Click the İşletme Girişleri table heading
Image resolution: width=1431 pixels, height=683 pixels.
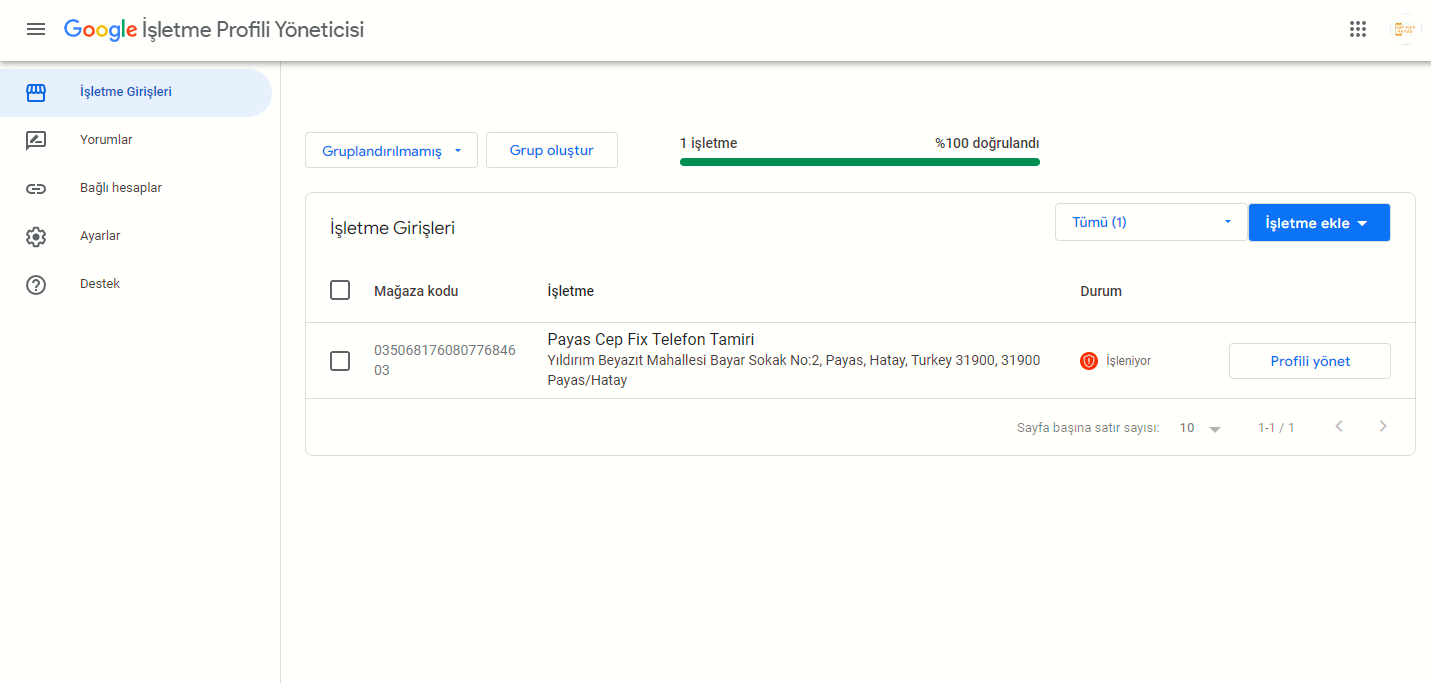pyautogui.click(x=392, y=228)
